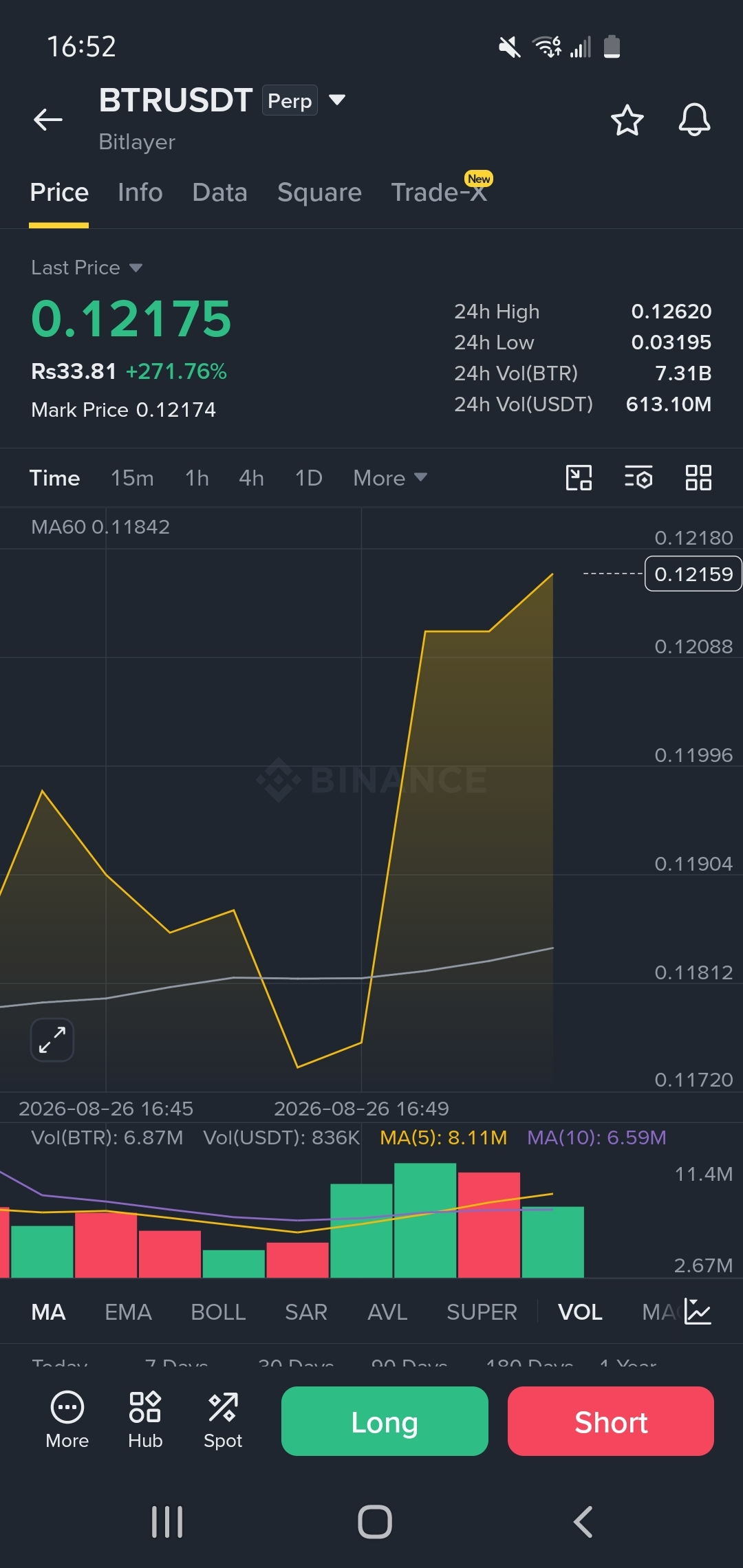The height and width of the screenshot is (1568, 743).
Task: Open the four-square layout grid icon
Action: (698, 477)
